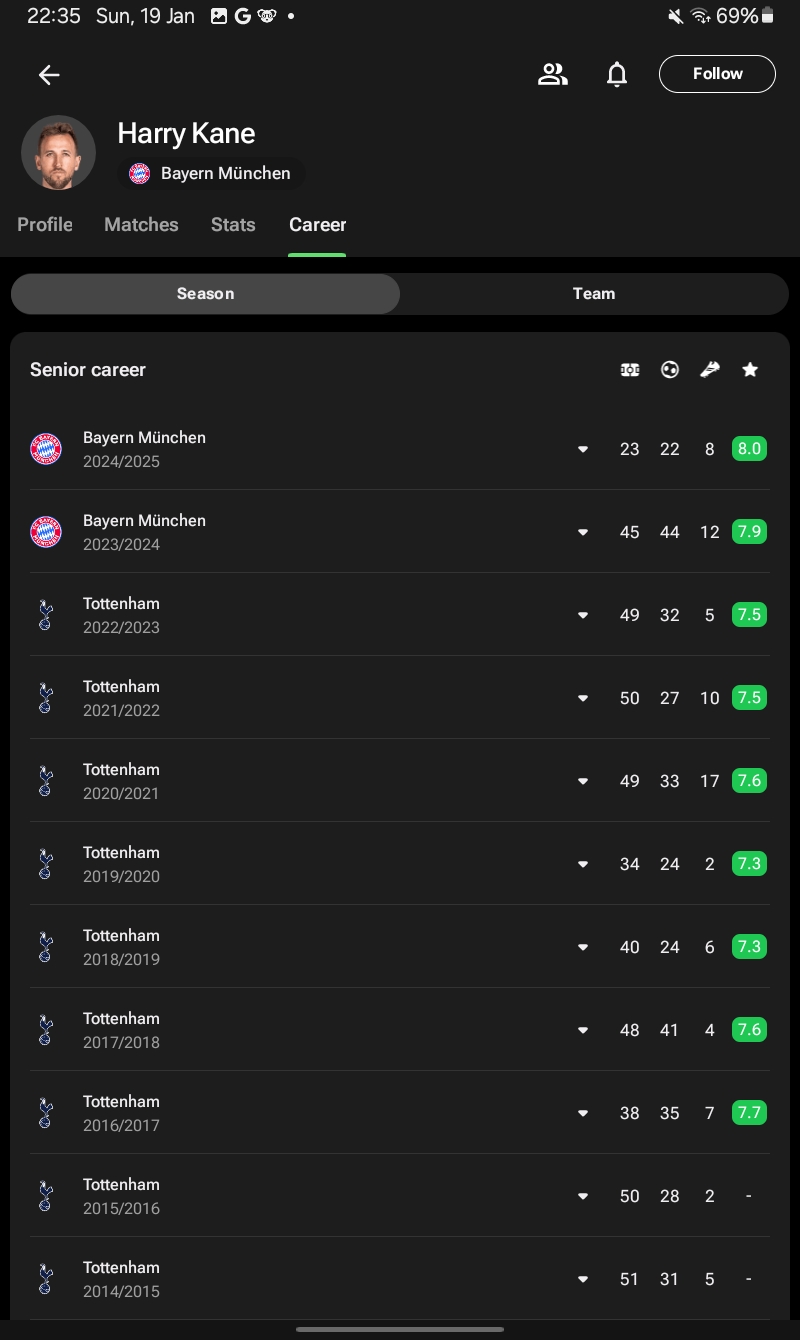Tap the back arrow icon
The width and height of the screenshot is (800, 1340).
click(x=49, y=74)
